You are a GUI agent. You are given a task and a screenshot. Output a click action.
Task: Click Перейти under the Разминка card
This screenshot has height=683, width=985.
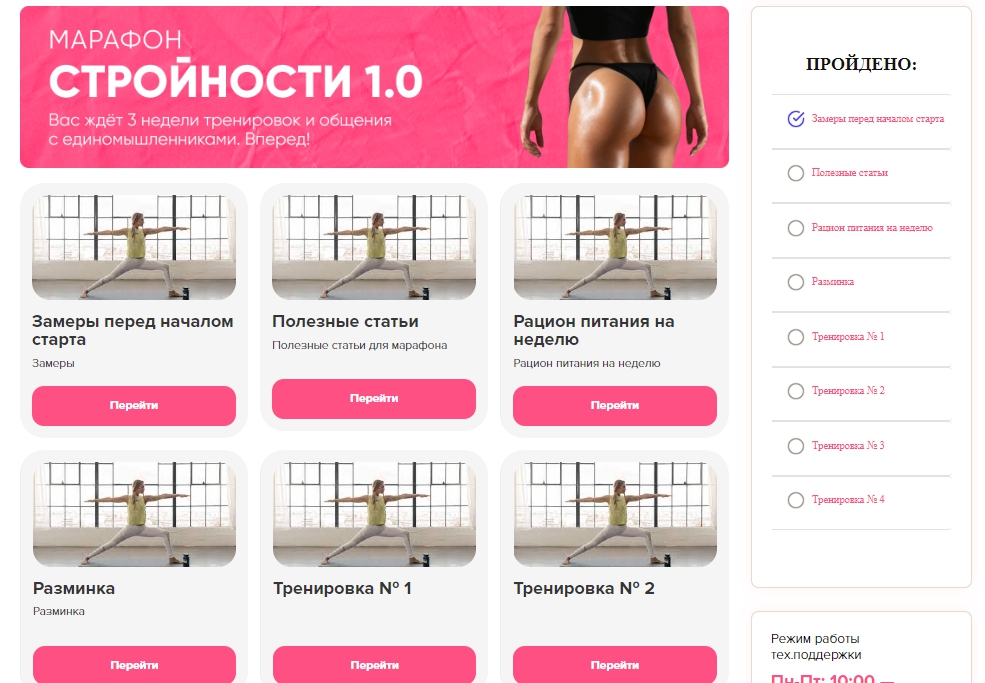[134, 665]
